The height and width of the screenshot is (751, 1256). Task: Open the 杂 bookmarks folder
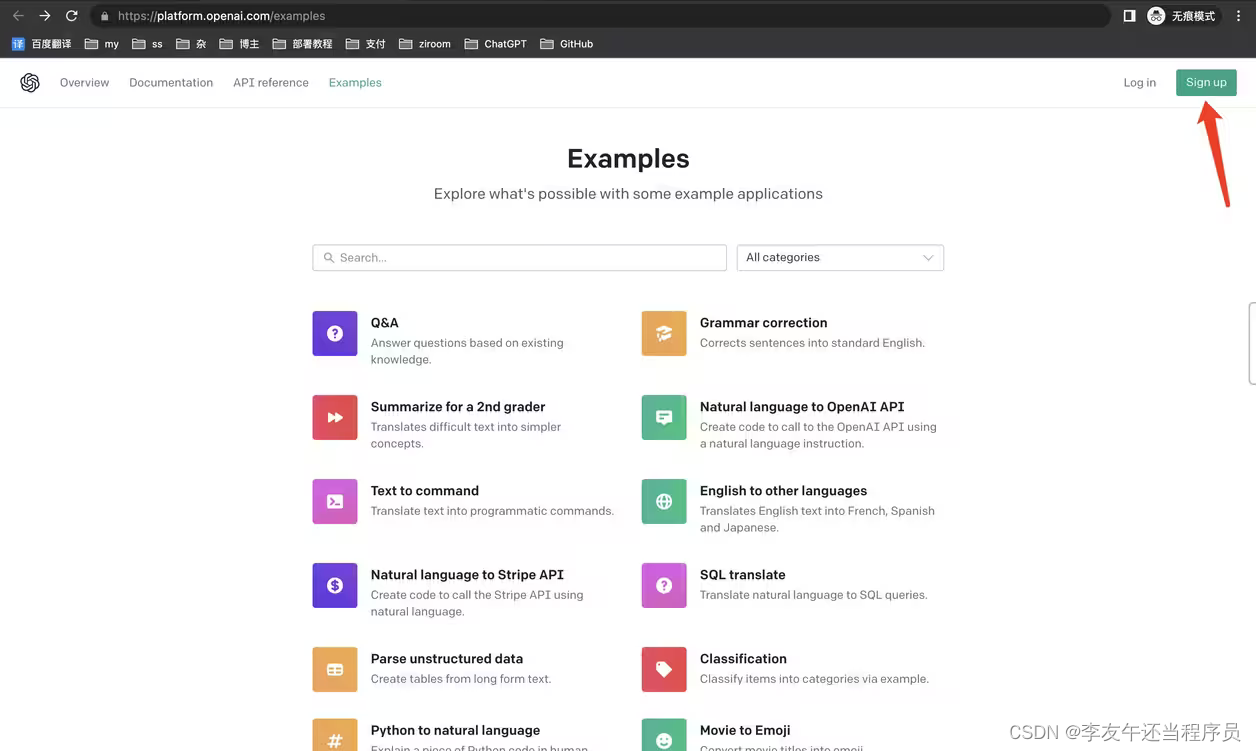coord(191,44)
